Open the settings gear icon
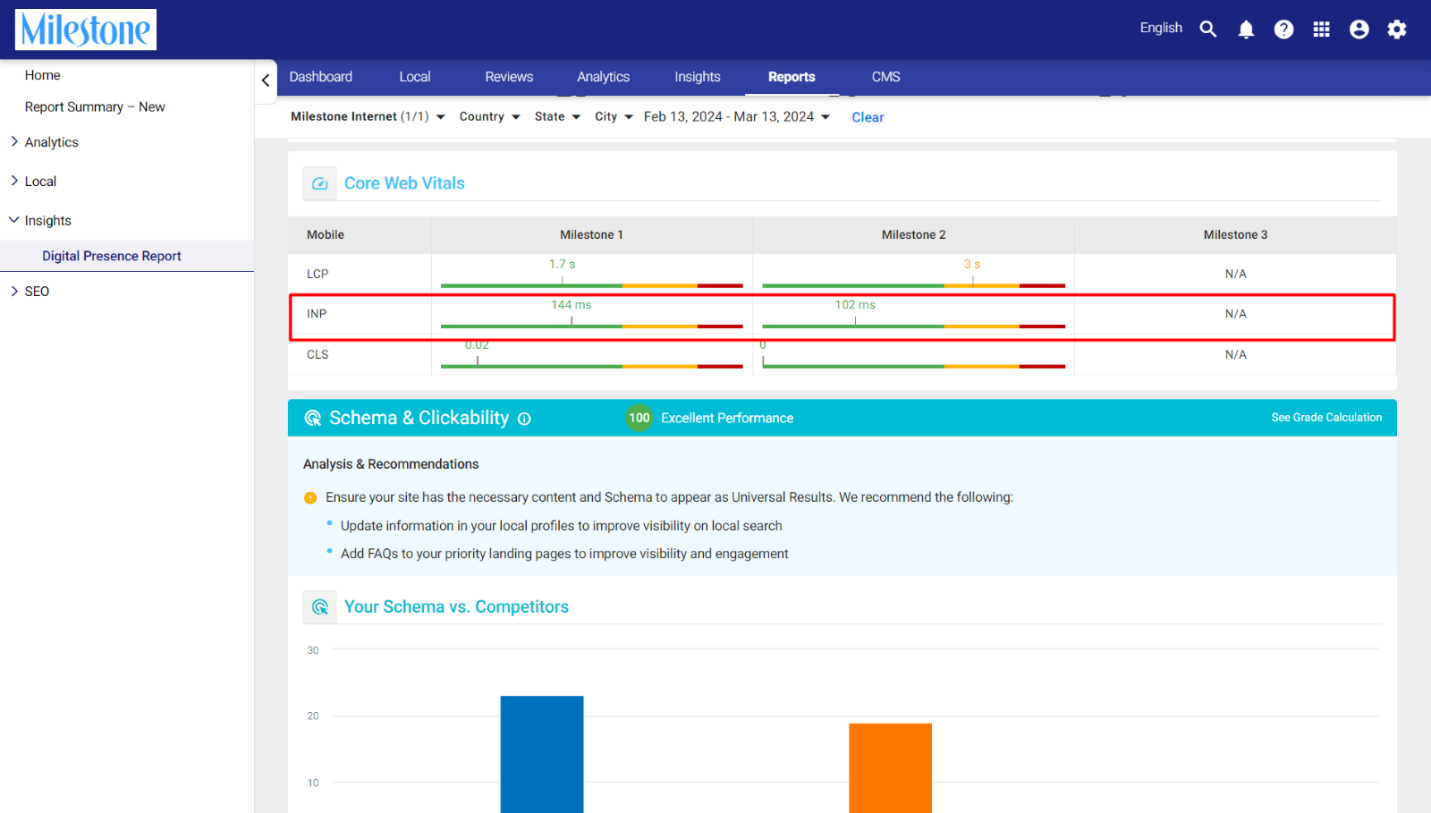The image size is (1431, 813). [1397, 30]
